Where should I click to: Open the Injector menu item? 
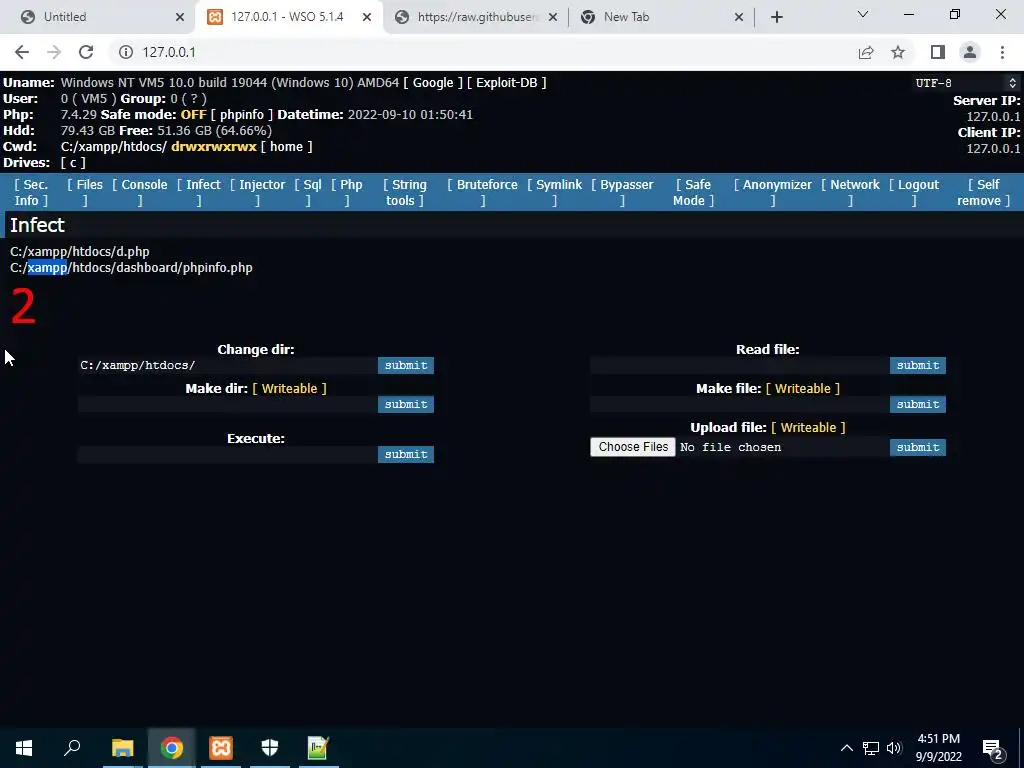coord(258,193)
